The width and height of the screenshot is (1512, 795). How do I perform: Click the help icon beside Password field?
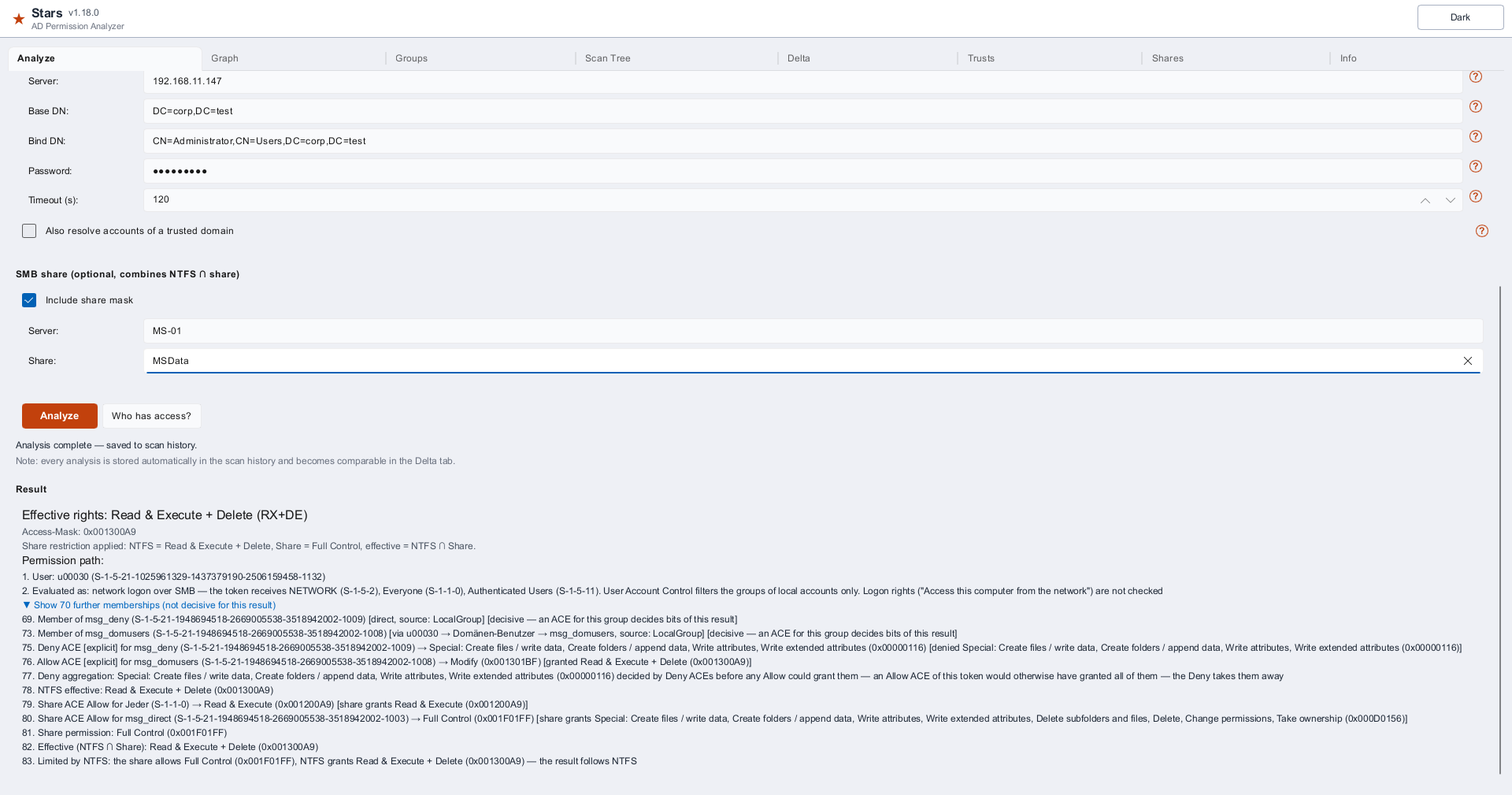coord(1476,166)
